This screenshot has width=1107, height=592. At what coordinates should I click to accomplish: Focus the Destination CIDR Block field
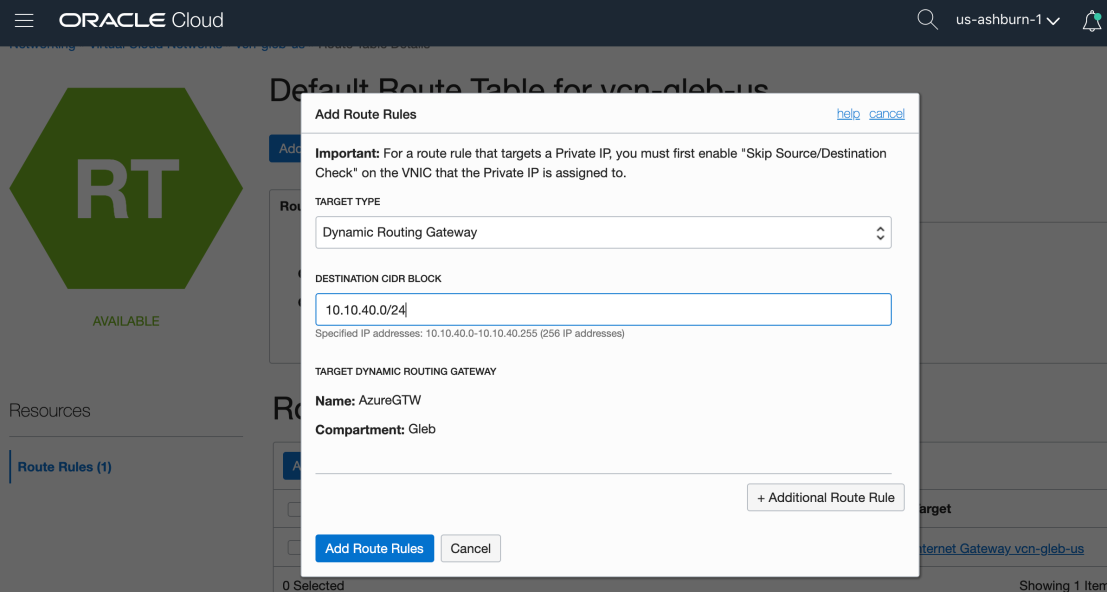pos(602,310)
